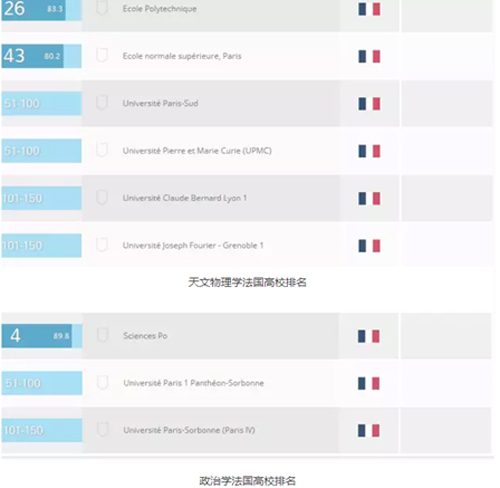Click the rank 4 score bar with 89.8
This screenshot has width=500, height=488.
(x=42, y=336)
